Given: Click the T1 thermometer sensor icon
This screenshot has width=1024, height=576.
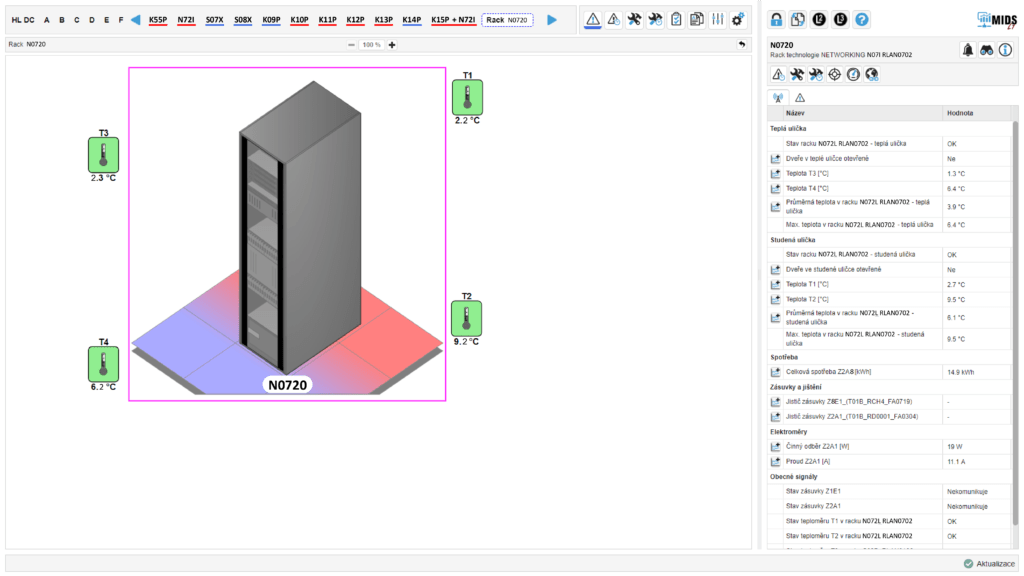Looking at the screenshot, I should pyautogui.click(x=467, y=97).
